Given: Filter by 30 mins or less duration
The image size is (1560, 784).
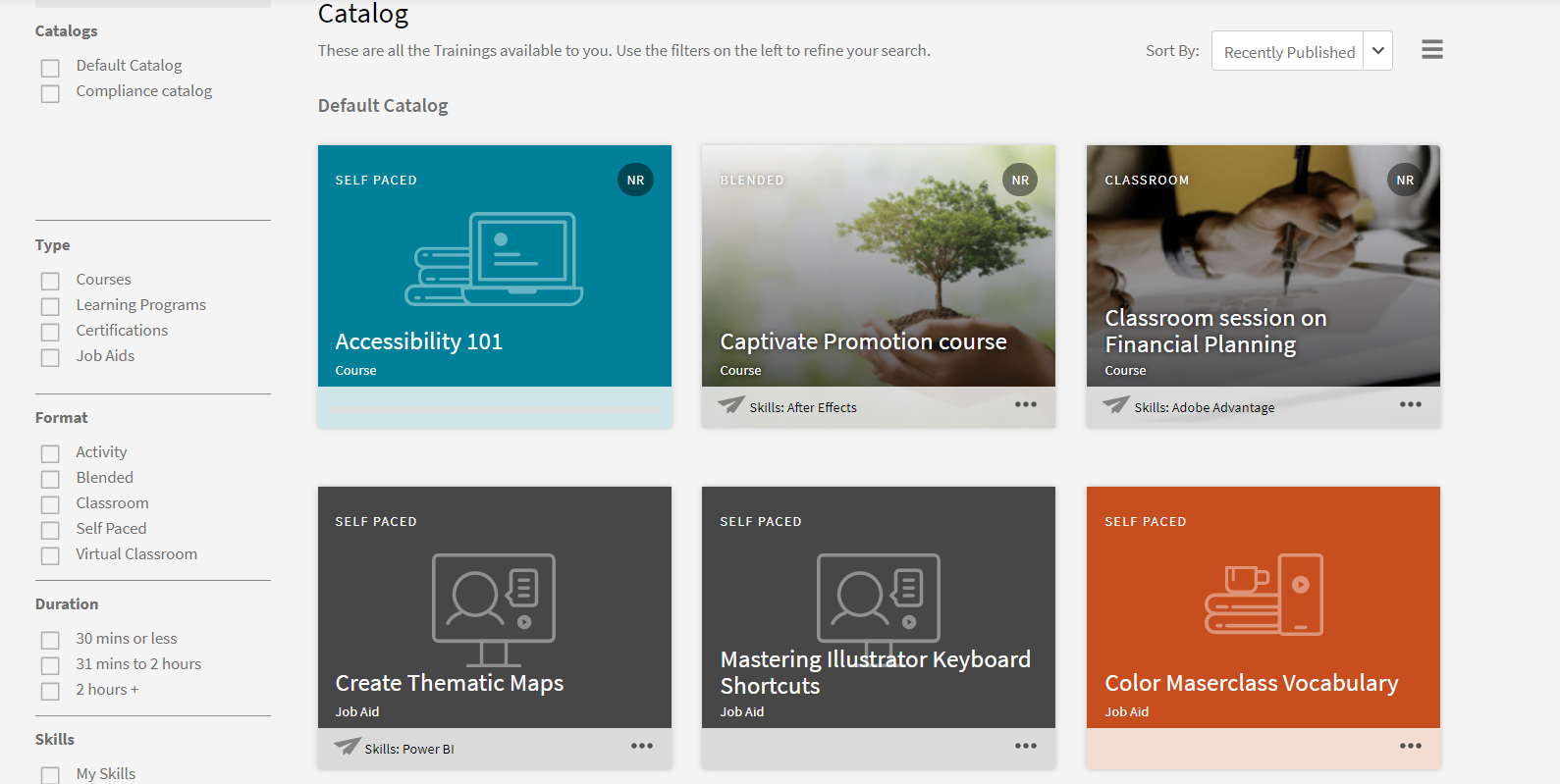Looking at the screenshot, I should tap(50, 641).
